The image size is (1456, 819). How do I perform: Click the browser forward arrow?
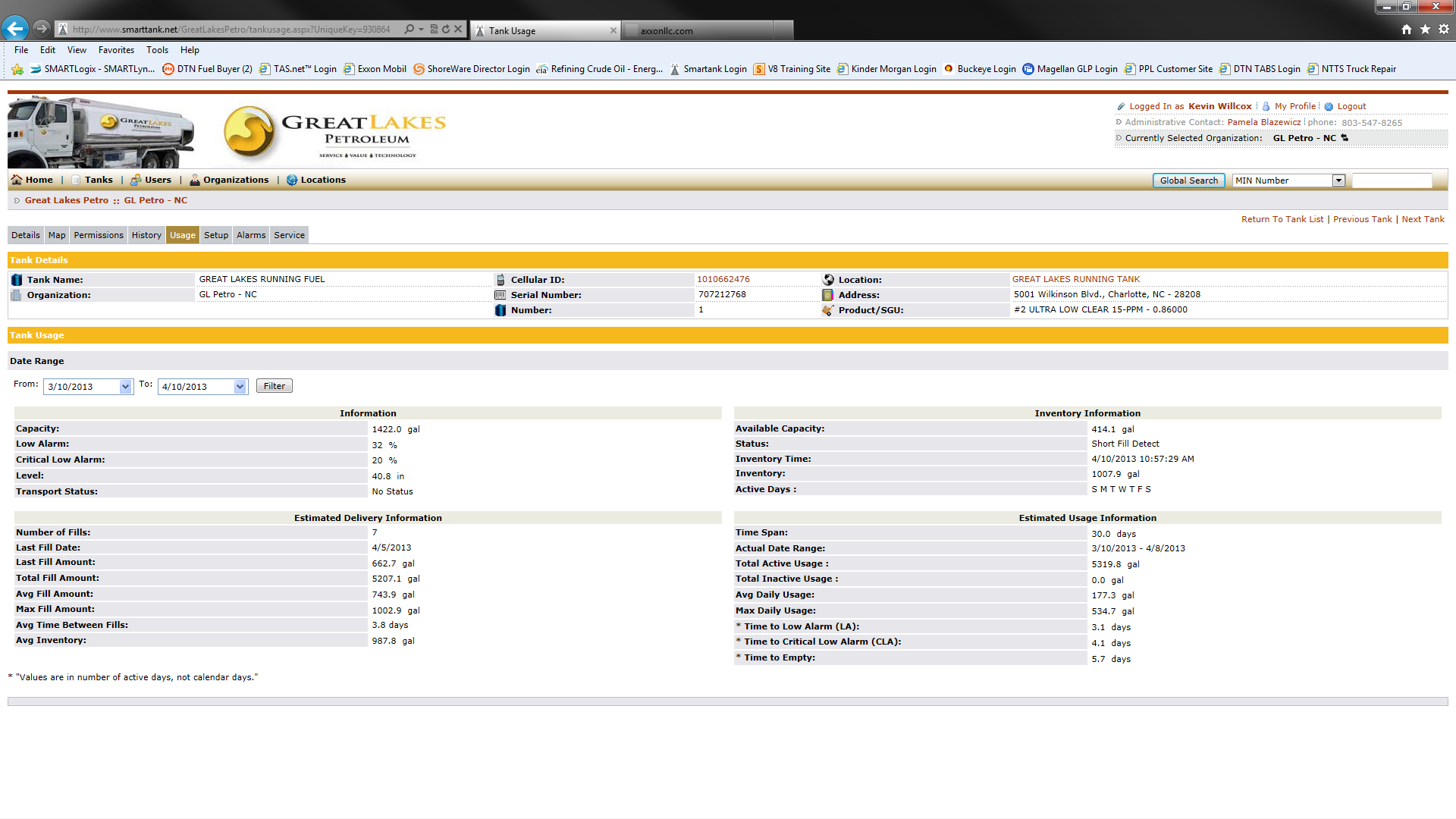click(x=42, y=29)
